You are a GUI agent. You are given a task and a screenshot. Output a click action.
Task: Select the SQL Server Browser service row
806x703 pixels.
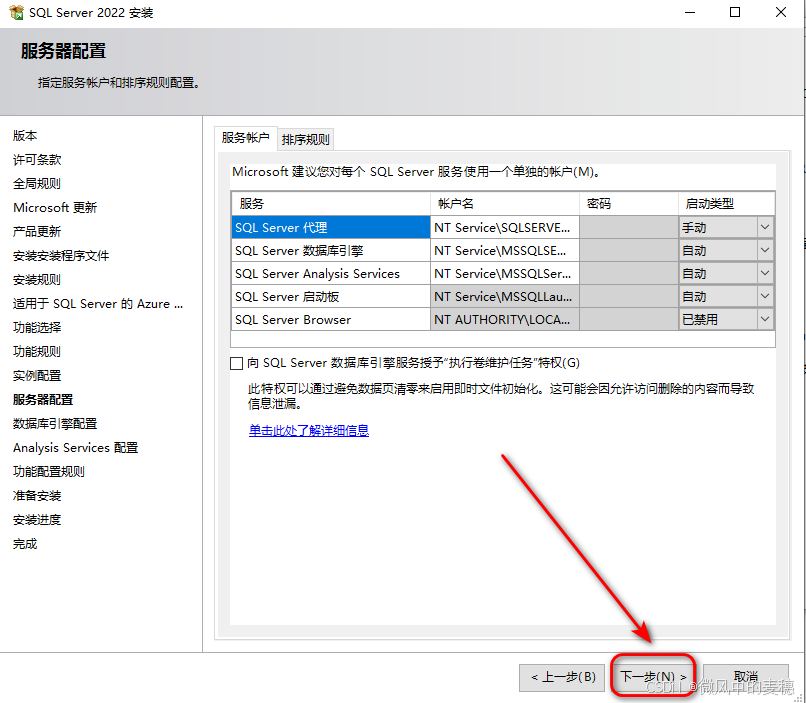(x=331, y=319)
